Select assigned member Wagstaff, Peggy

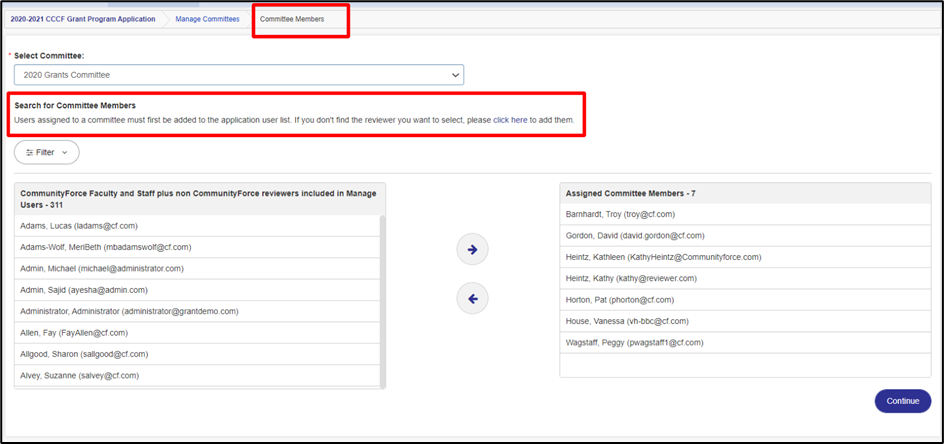745,343
